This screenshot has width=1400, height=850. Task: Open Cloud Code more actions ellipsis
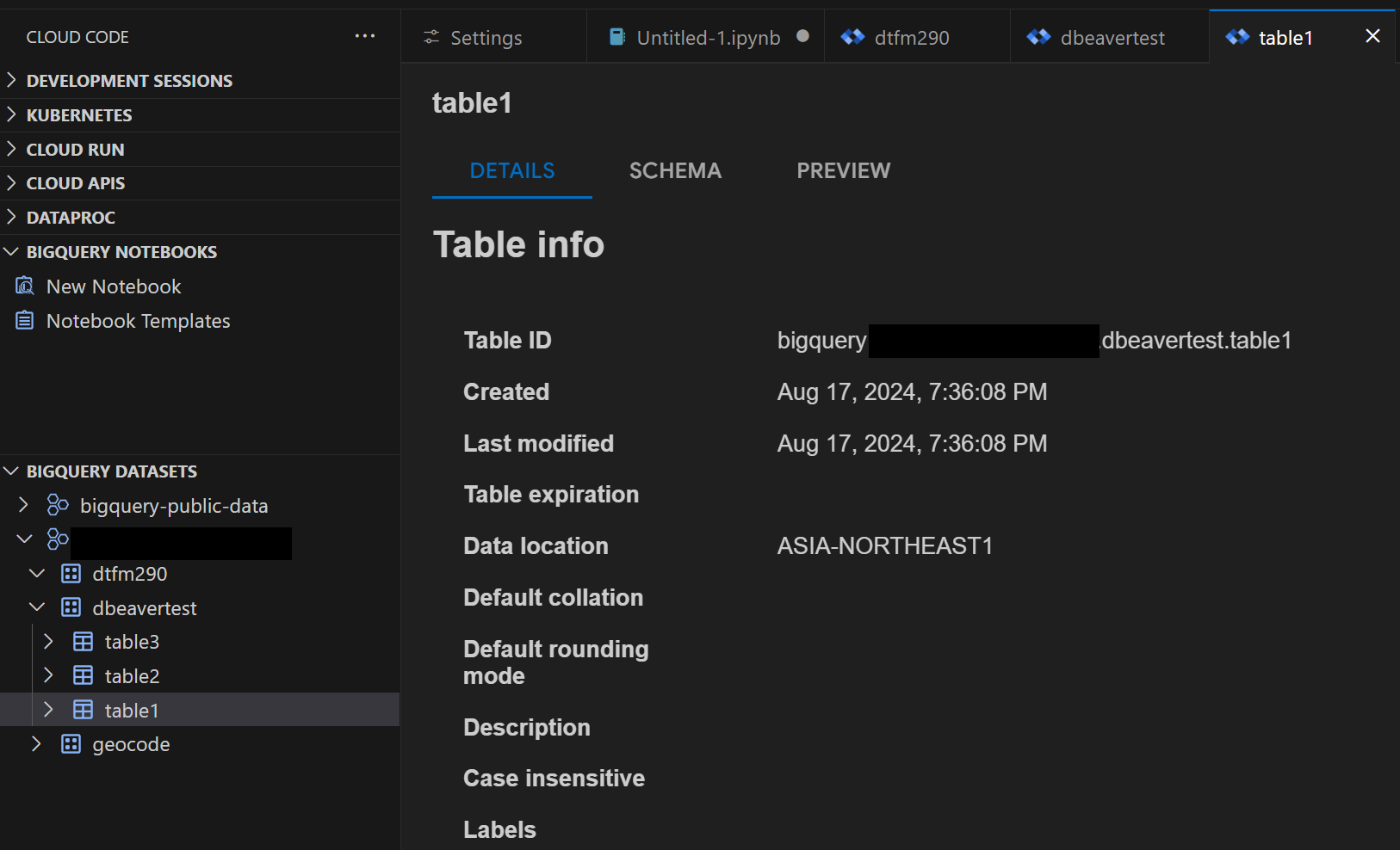365,37
